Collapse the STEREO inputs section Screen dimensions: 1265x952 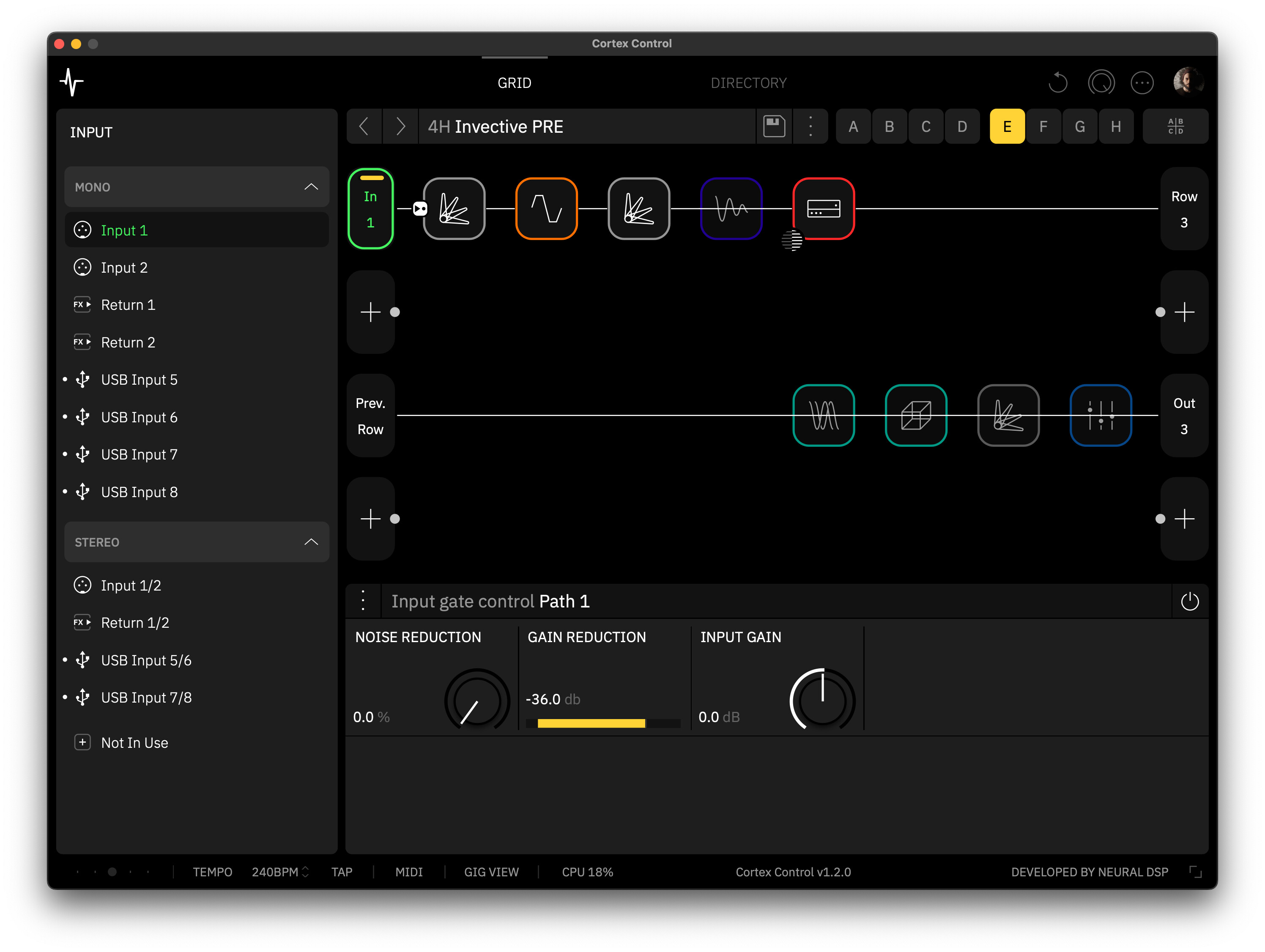(x=197, y=542)
